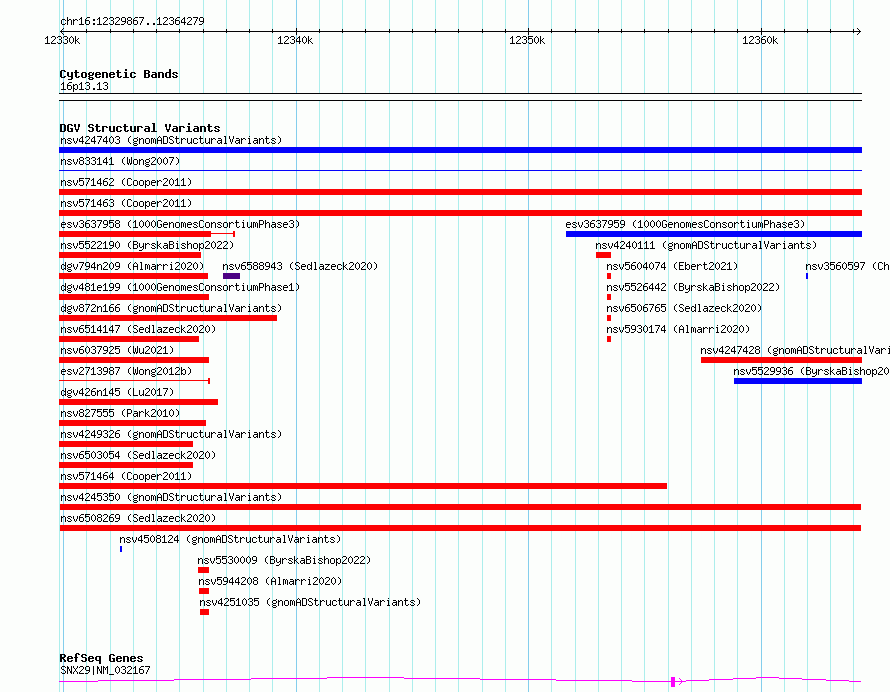Click nsv5526442 (ByrskaBishop2022) label

tap(693, 287)
